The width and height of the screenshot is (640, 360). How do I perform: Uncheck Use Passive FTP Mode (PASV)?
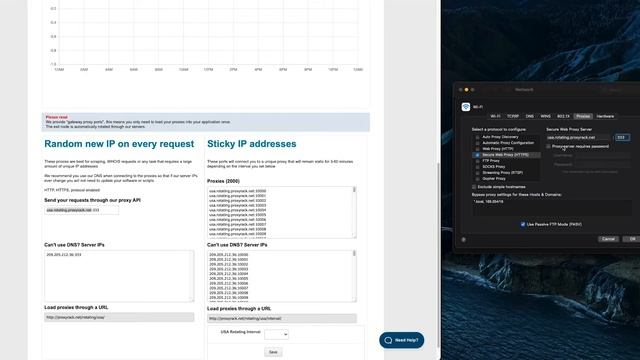pyautogui.click(x=523, y=224)
